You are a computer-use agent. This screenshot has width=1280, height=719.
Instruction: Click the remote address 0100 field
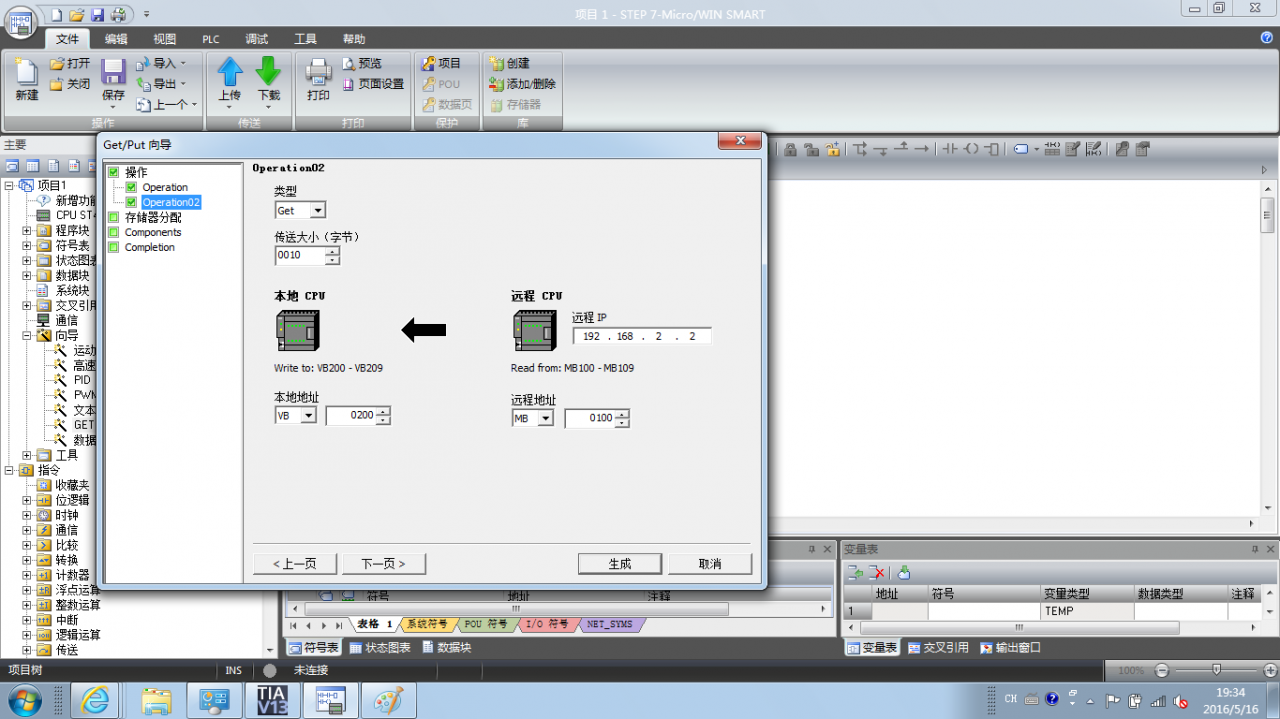click(x=590, y=418)
